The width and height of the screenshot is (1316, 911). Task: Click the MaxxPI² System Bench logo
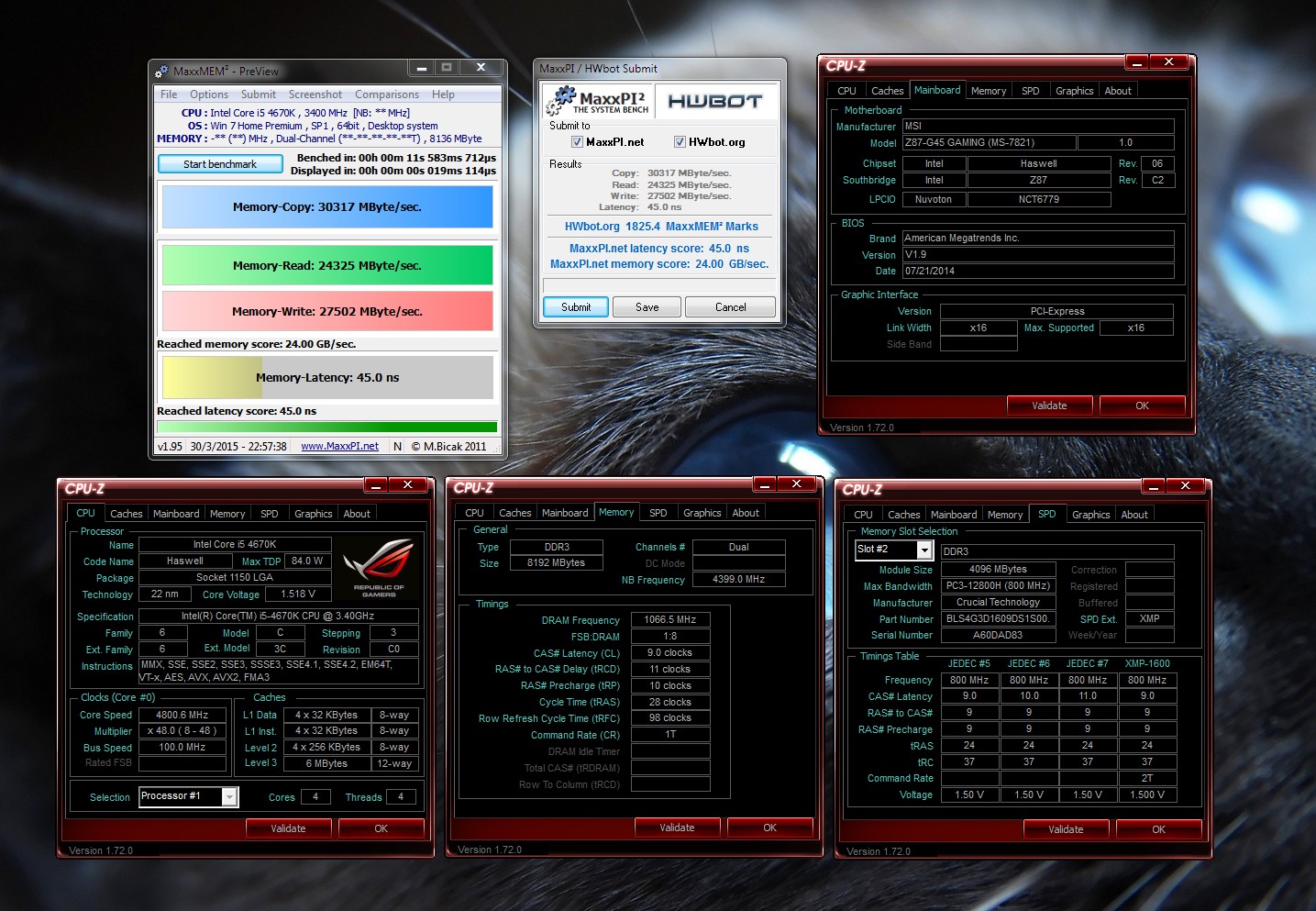pos(597,102)
